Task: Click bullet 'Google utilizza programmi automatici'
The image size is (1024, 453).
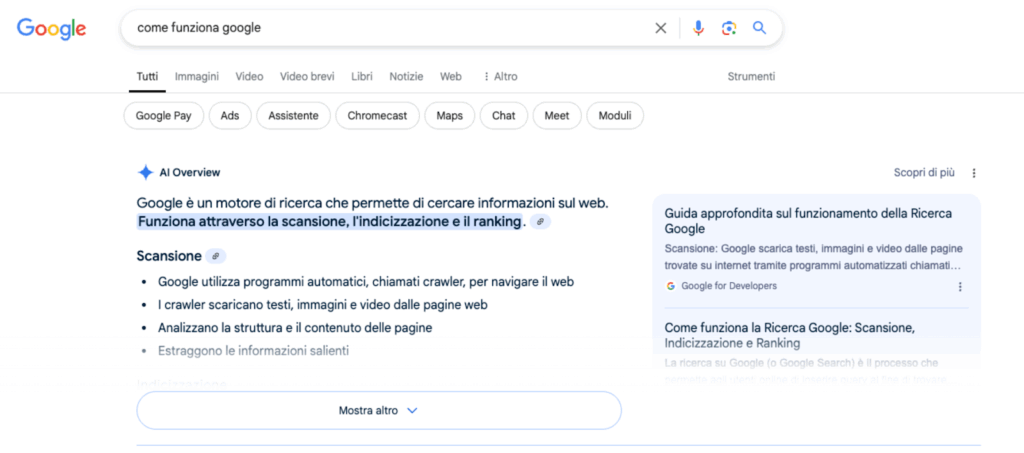Action: (366, 282)
